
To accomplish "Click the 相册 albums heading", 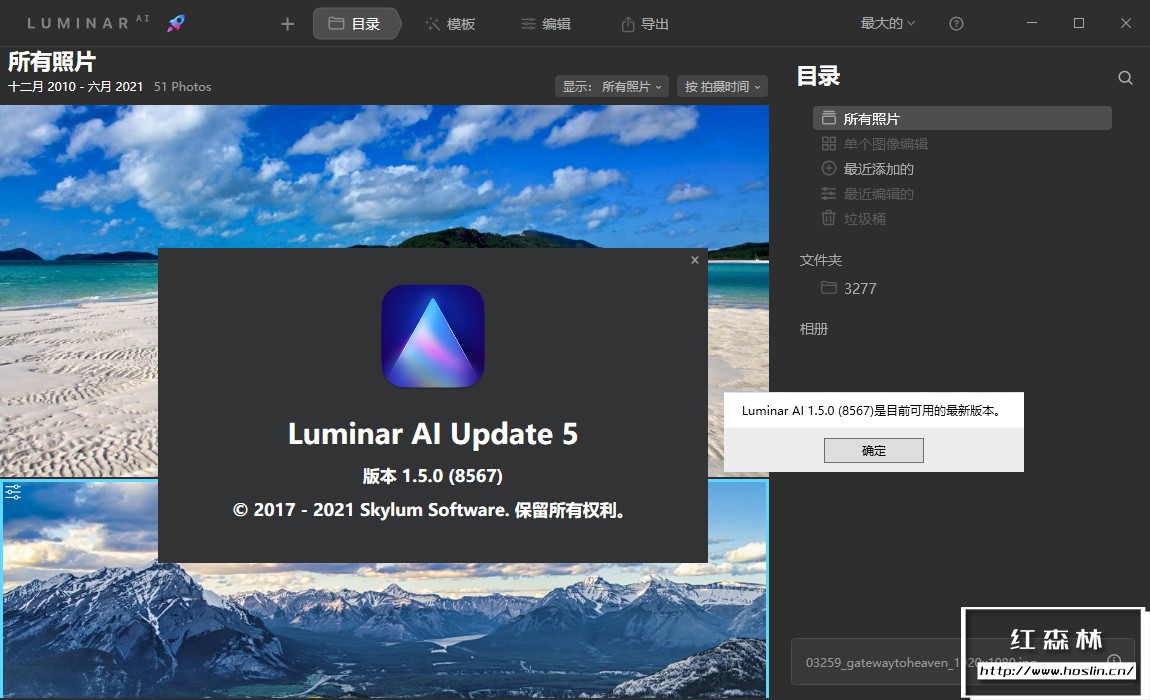I will tap(813, 329).
